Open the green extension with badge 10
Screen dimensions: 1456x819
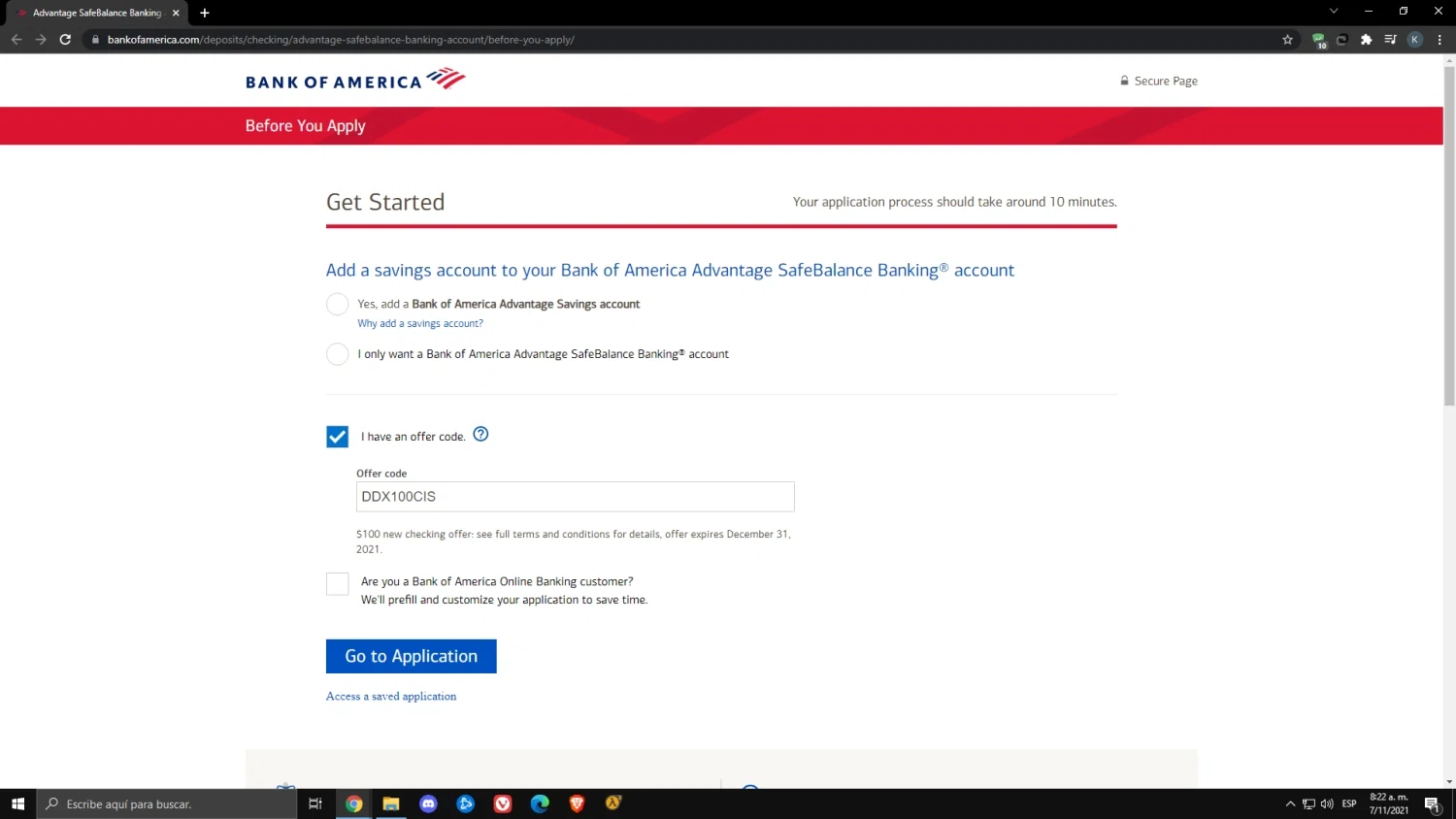pos(1318,40)
